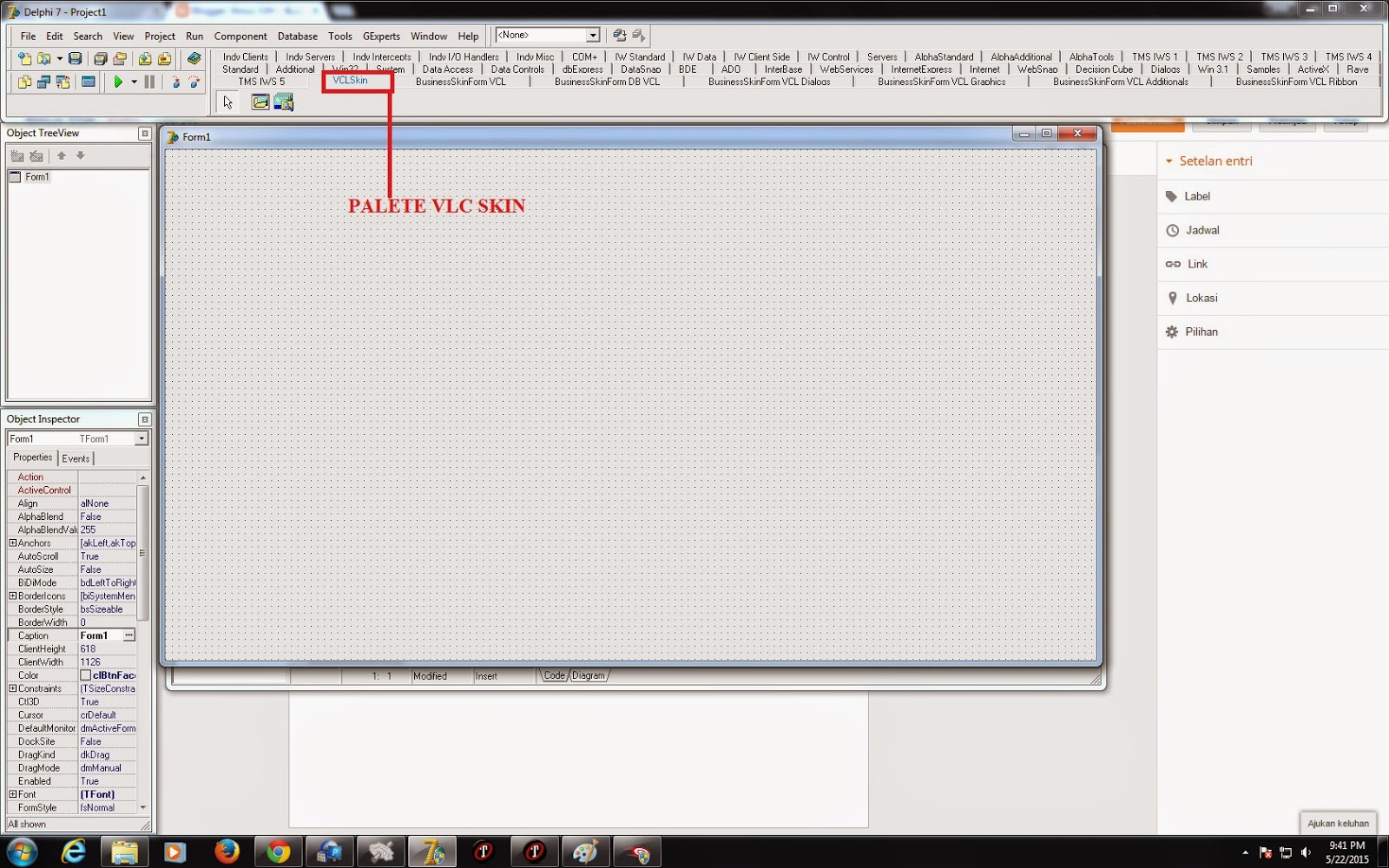Click the Ajukan keluhan button
This screenshot has height=868, width=1389.
(x=1338, y=823)
